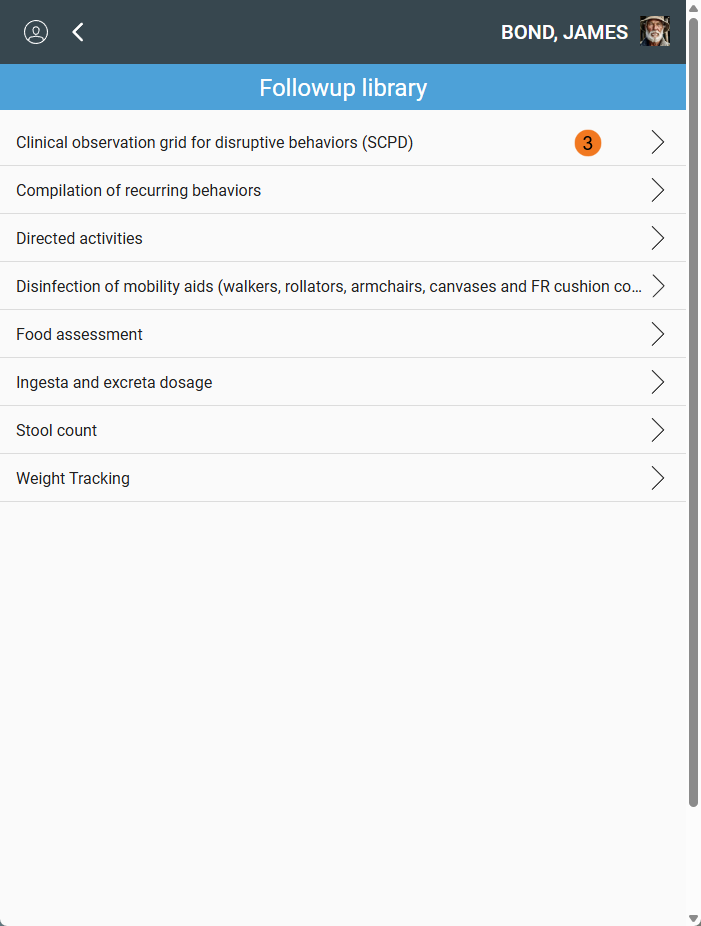The height and width of the screenshot is (926, 701).
Task: Select Ingesta and excreta dosage
Action: pos(114,383)
